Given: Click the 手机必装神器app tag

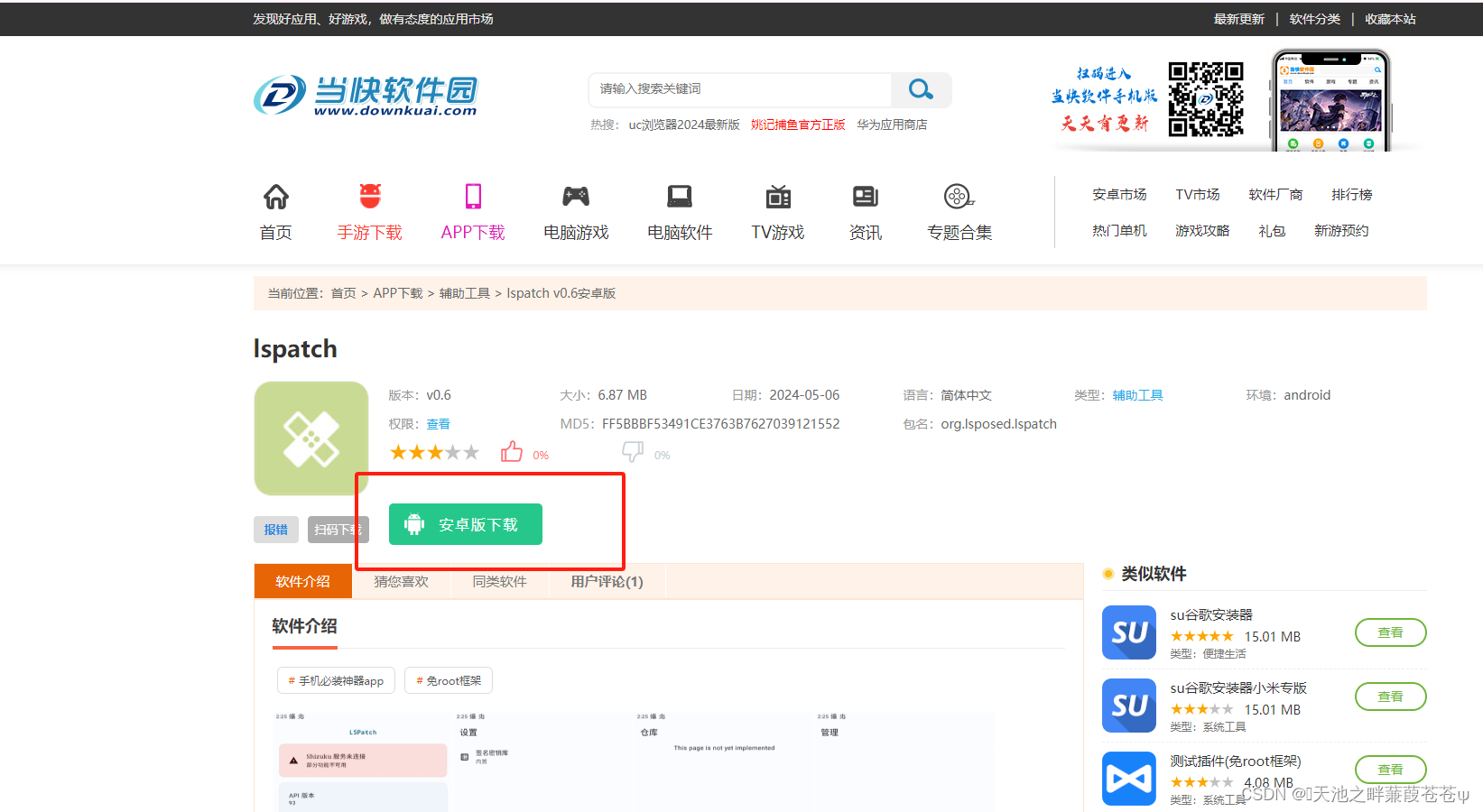Looking at the screenshot, I should [336, 680].
